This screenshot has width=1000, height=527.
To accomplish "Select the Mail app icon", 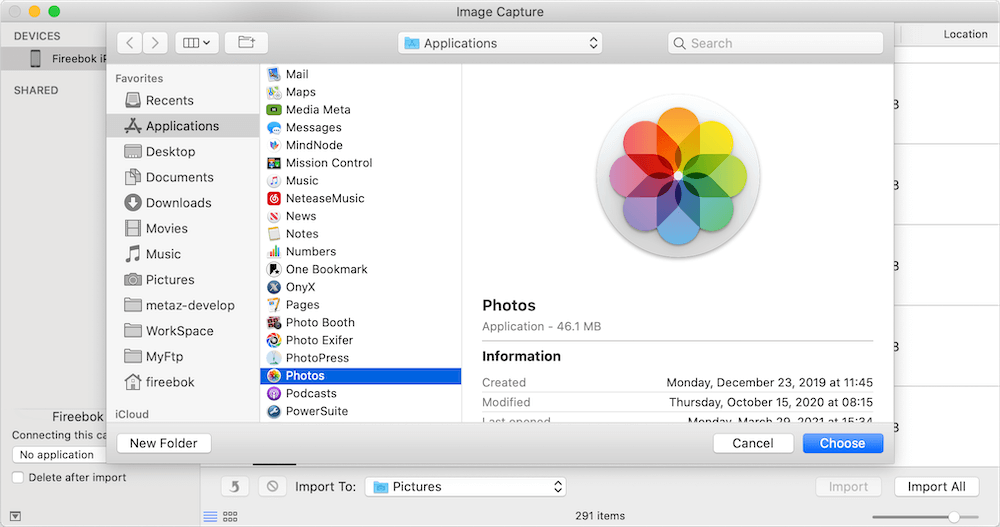I will pyautogui.click(x=274, y=74).
